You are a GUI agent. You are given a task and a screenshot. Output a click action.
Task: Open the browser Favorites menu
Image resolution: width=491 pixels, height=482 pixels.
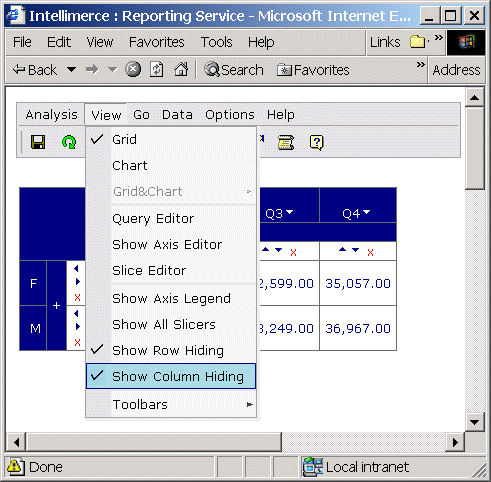point(157,42)
